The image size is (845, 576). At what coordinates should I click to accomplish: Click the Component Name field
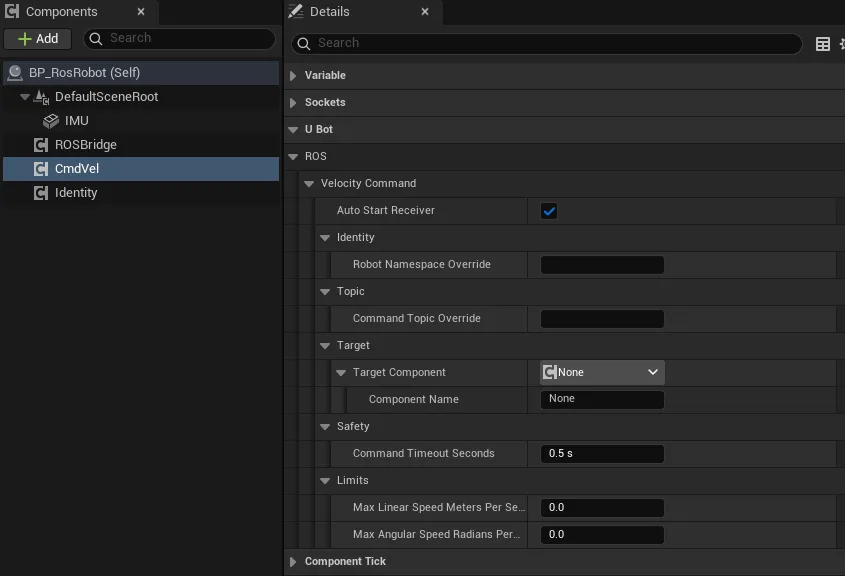[x=602, y=399]
